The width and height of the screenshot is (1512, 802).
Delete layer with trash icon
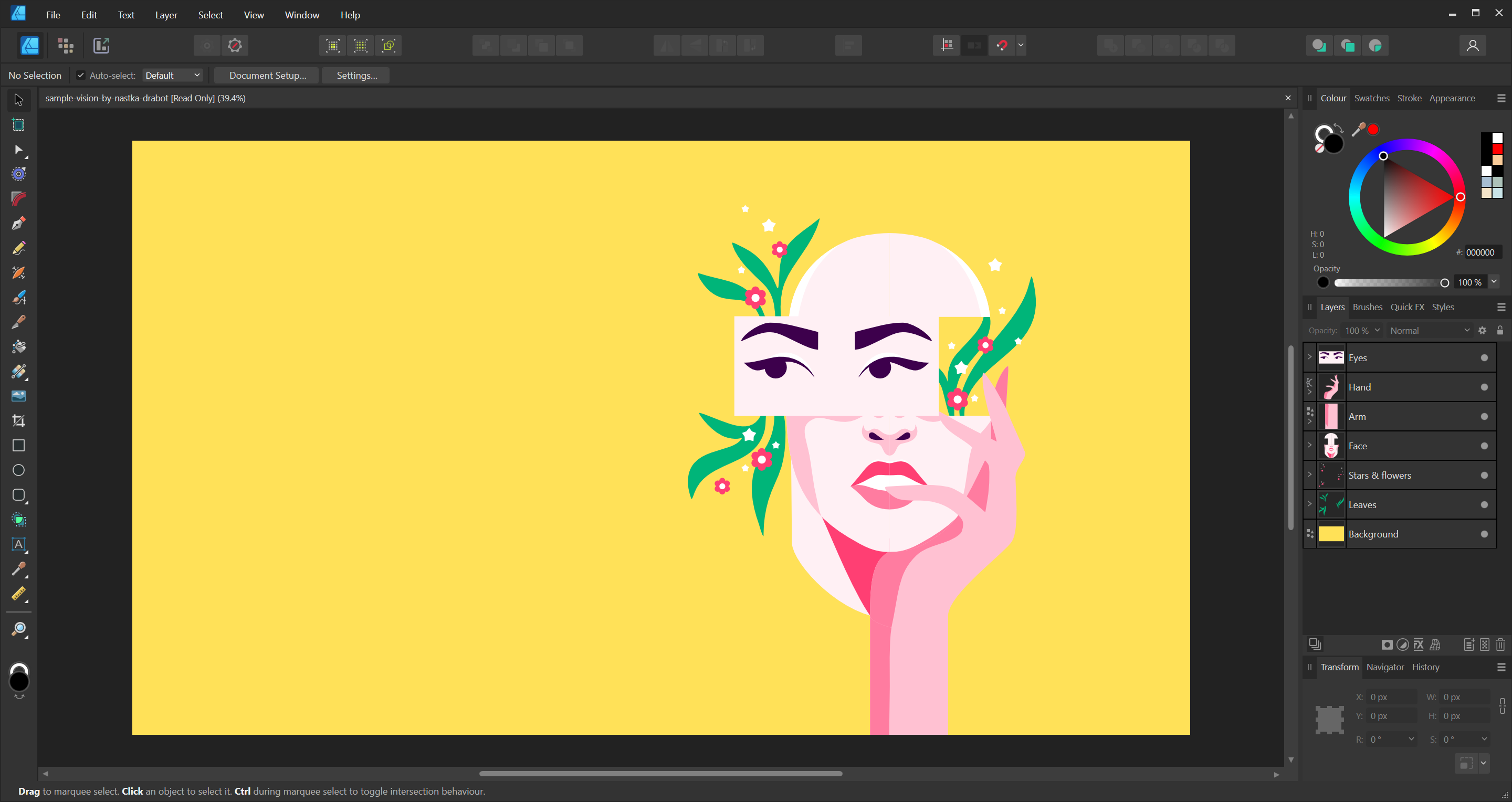pyautogui.click(x=1500, y=645)
